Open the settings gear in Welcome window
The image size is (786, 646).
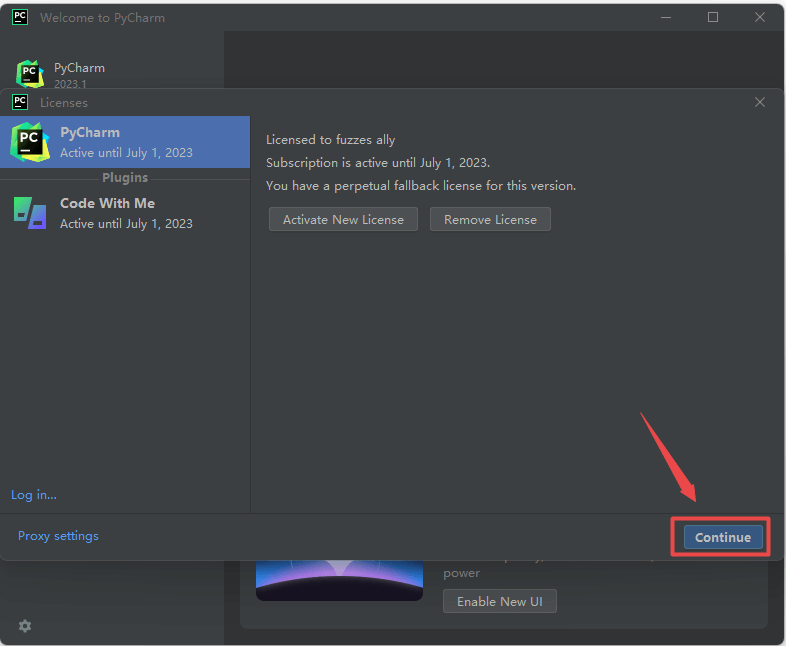[25, 626]
